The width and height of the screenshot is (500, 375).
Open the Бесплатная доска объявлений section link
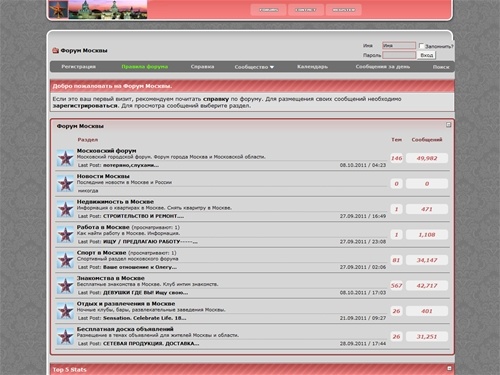[x=125, y=329]
